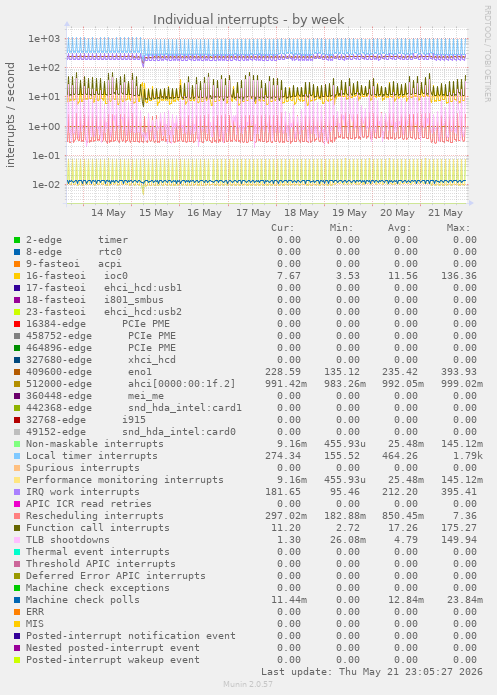Click the 'Munin 2.0.57' footer text

(x=248, y=684)
